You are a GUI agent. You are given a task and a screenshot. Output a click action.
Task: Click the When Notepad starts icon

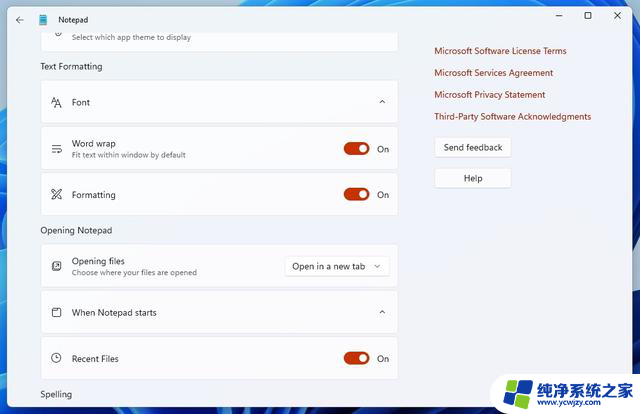click(56, 312)
